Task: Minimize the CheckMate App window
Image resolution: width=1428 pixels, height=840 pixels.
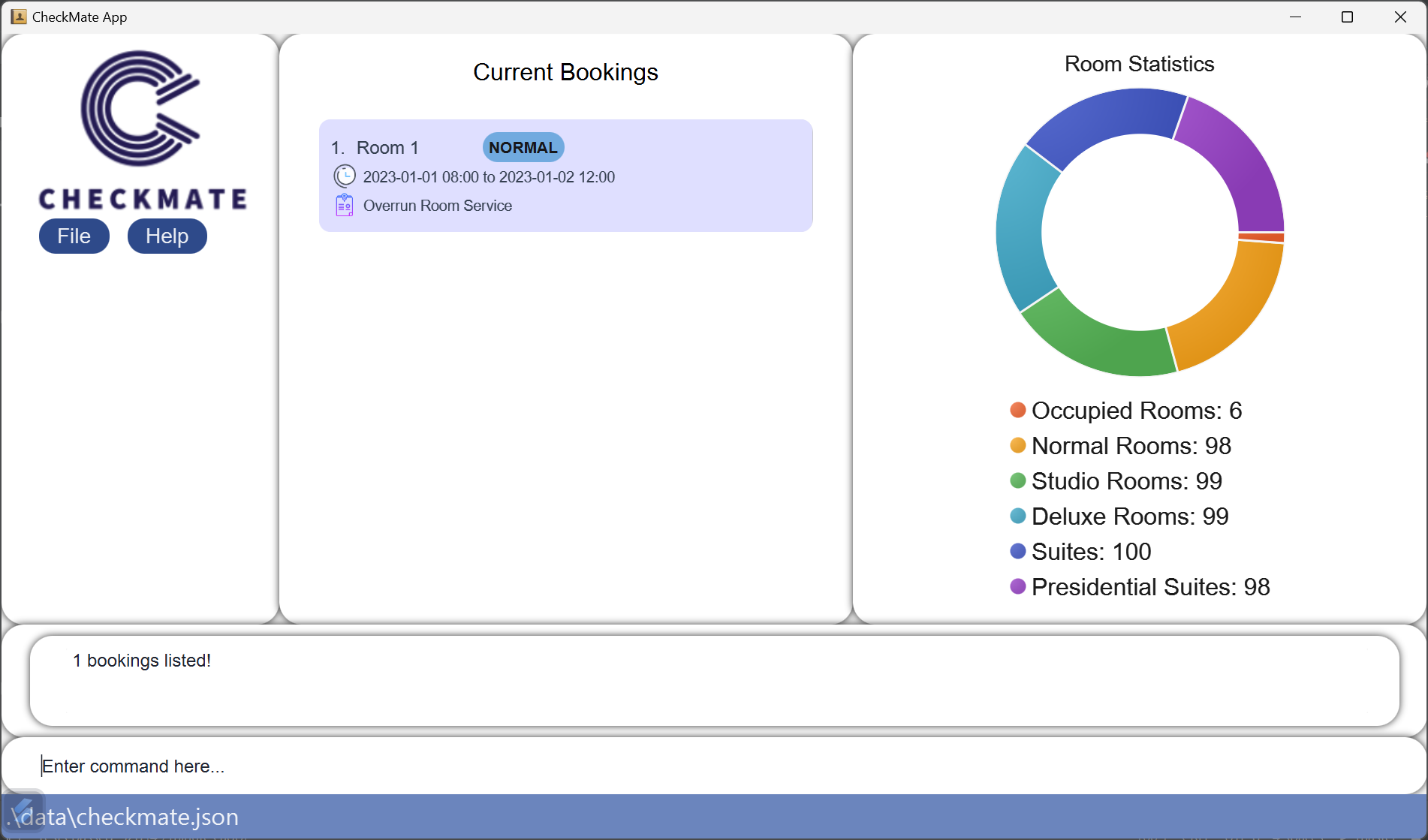Action: (1295, 17)
